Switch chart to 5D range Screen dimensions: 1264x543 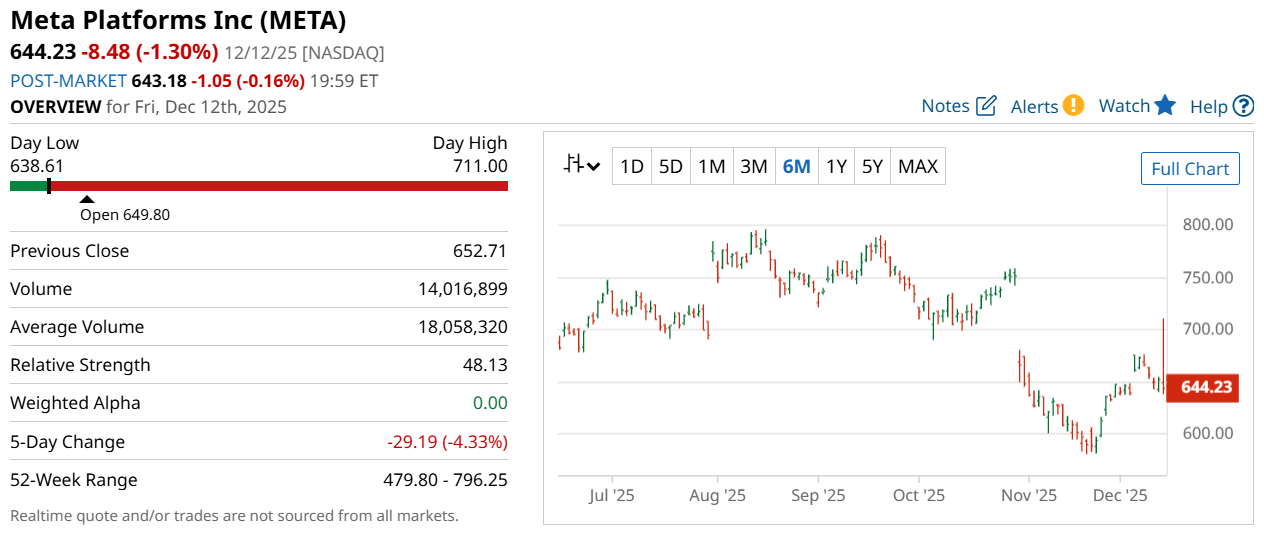[671, 167]
